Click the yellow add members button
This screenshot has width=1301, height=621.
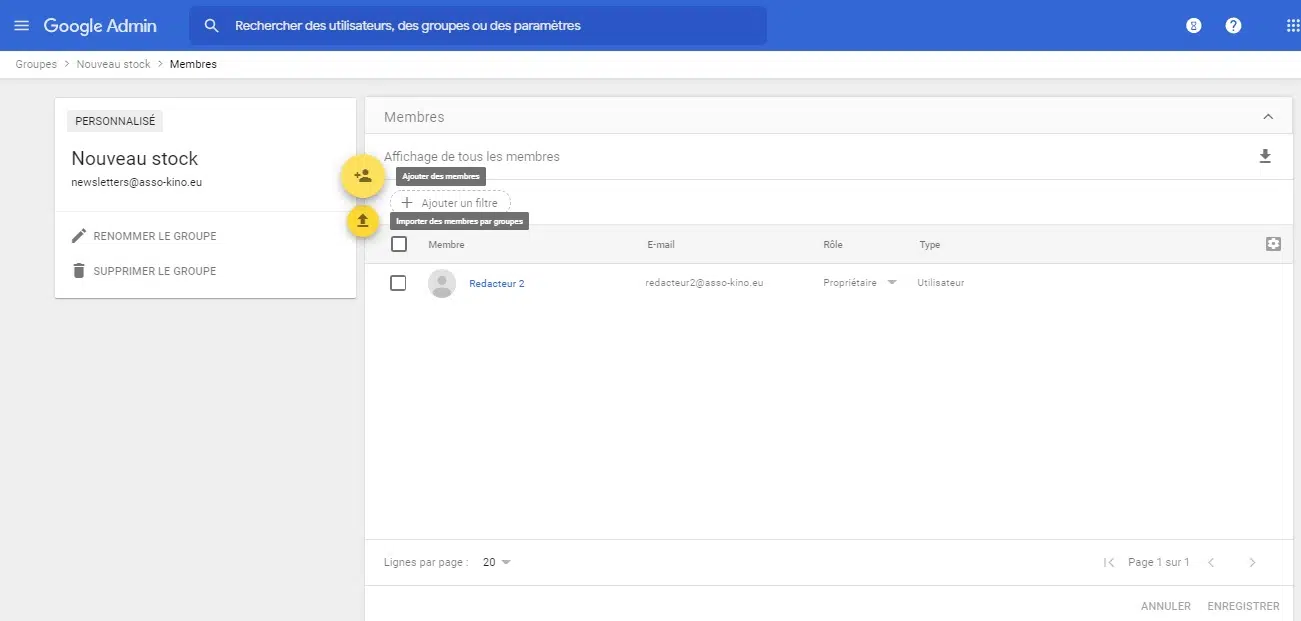click(362, 176)
